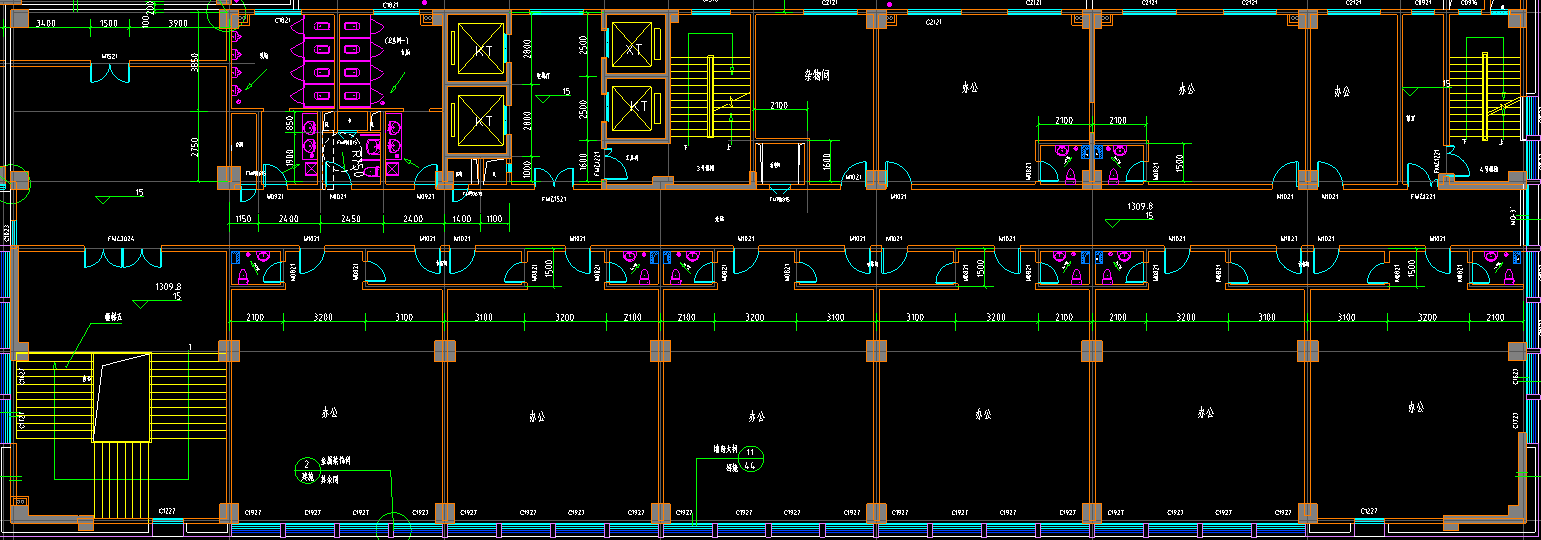Screen dimensions: 1541x540
Task: Click the 3850 vertical dimension text
Action: pyautogui.click(x=196, y=64)
